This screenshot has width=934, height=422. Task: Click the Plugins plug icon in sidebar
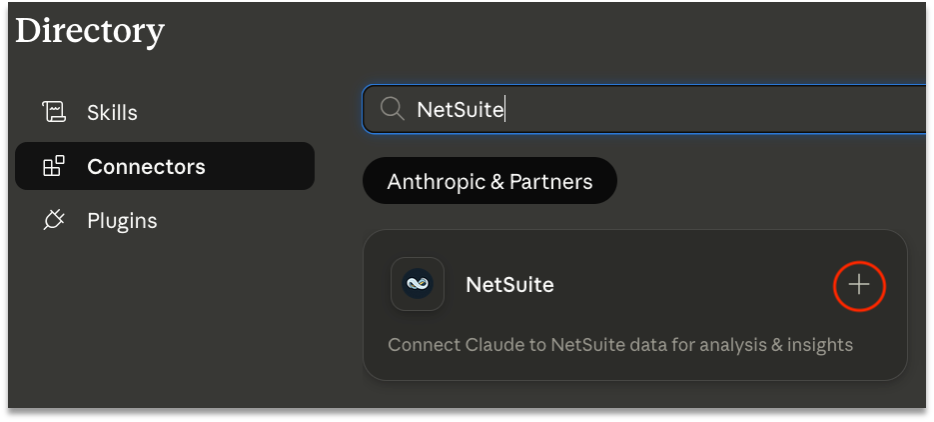tap(54, 220)
